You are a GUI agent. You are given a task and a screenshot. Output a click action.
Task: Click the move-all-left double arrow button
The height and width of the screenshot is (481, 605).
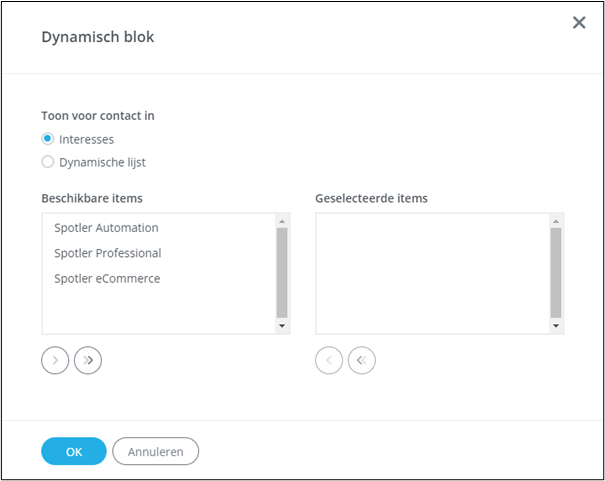pyautogui.click(x=361, y=360)
